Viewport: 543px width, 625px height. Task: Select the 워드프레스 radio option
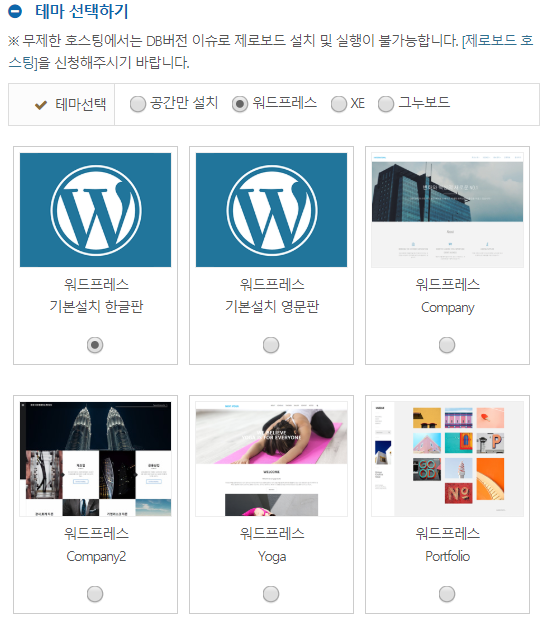240,104
